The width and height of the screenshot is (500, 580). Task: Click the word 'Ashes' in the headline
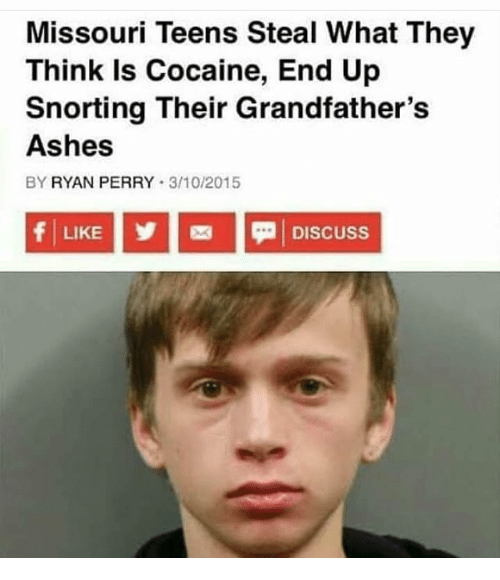tap(70, 146)
